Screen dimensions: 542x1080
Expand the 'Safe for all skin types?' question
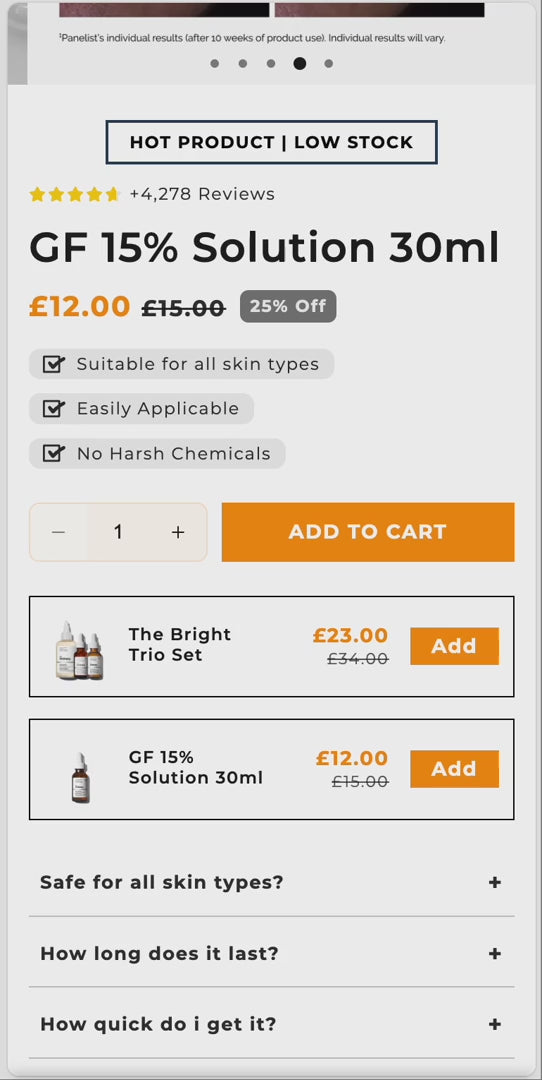271,882
